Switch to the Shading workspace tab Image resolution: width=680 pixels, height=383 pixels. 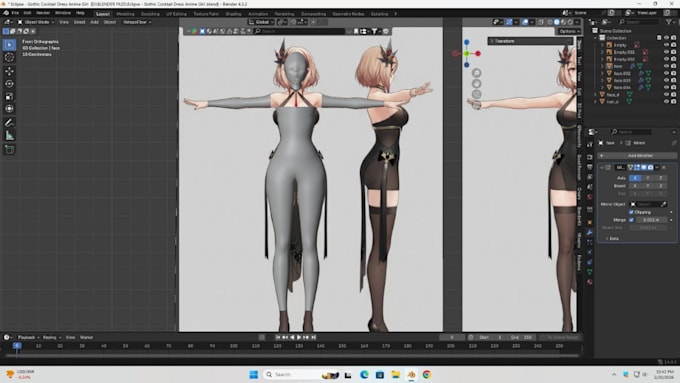[x=233, y=14]
